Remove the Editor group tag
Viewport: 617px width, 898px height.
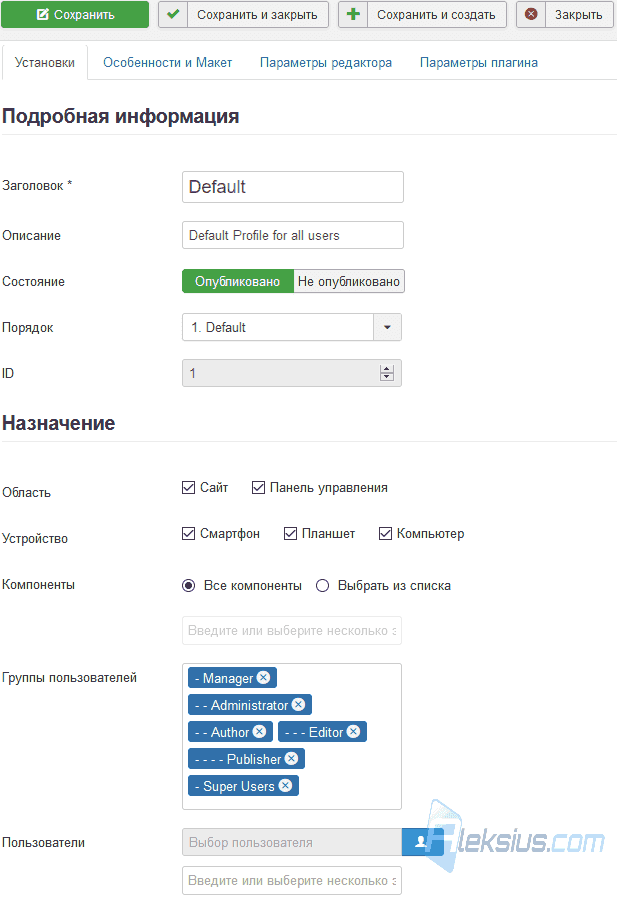pos(353,731)
